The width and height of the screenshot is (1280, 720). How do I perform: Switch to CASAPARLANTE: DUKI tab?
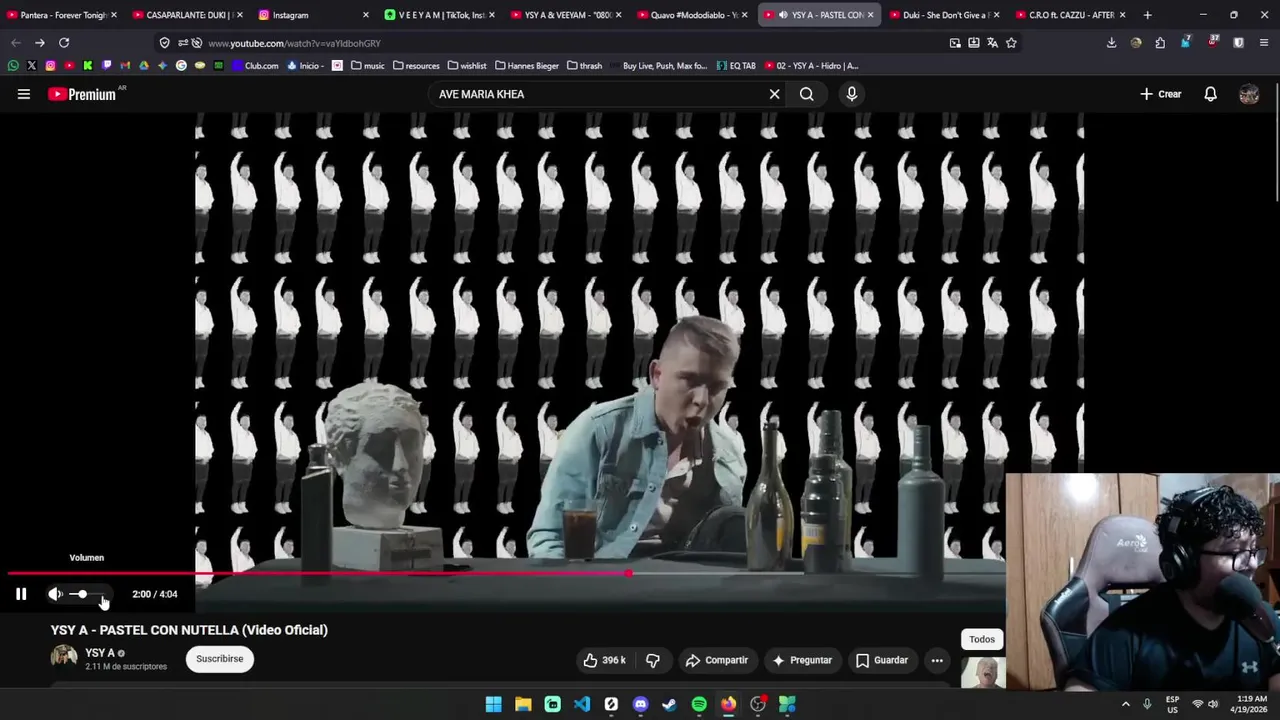click(x=188, y=15)
